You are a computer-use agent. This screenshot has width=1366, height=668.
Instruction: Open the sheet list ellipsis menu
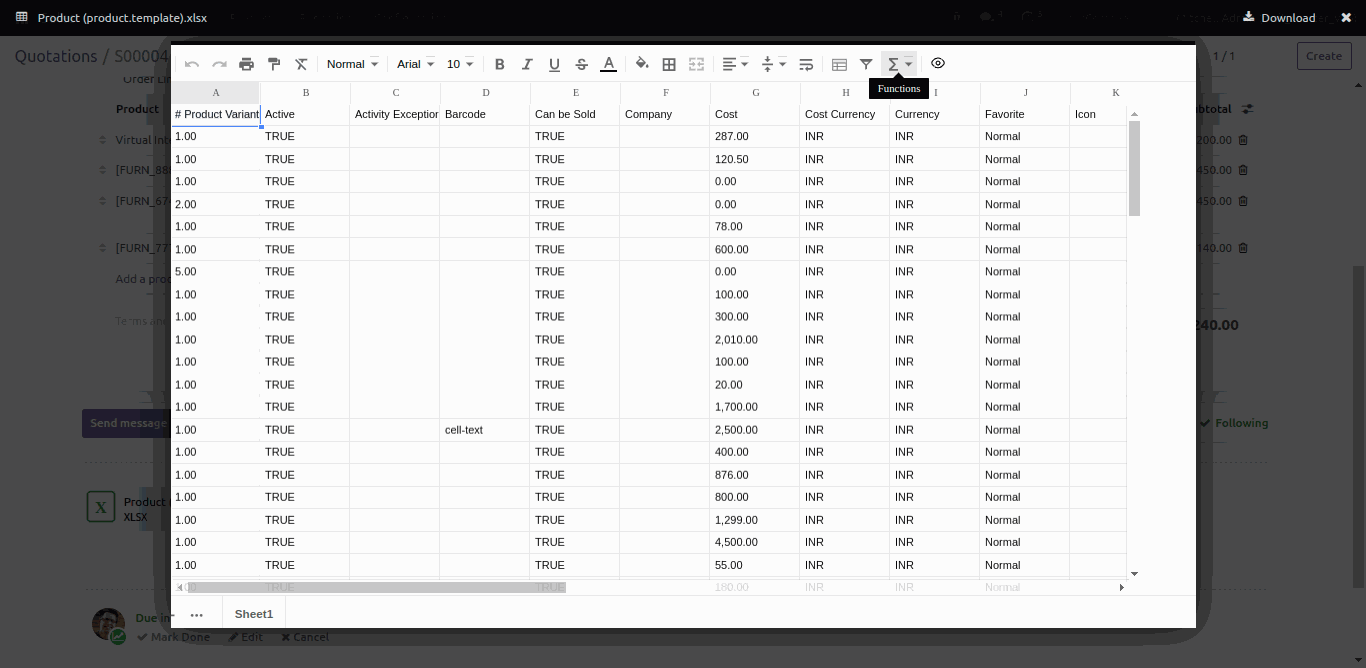196,615
